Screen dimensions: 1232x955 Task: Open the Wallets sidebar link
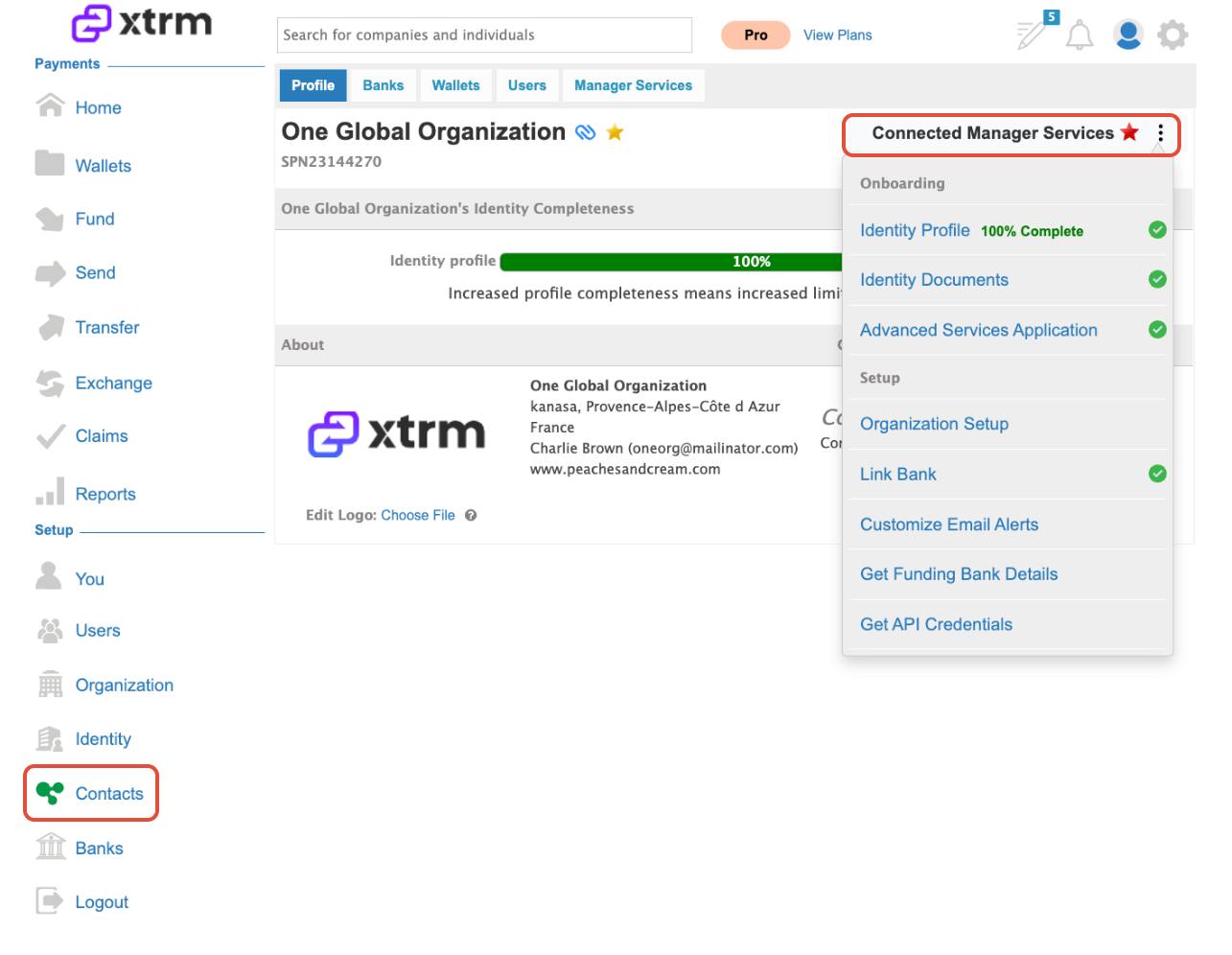point(104,166)
